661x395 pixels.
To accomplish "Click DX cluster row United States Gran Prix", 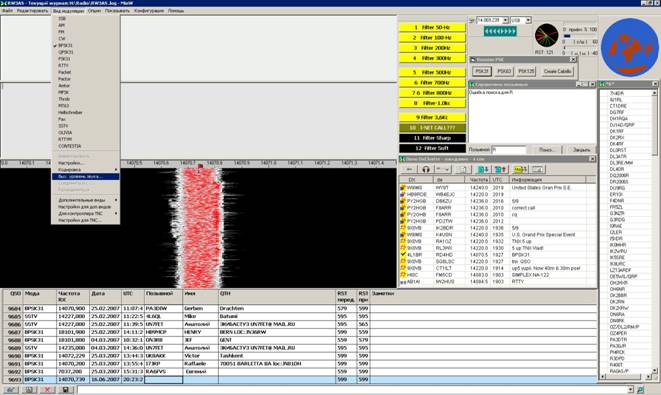I will pyautogui.click(x=497, y=188).
